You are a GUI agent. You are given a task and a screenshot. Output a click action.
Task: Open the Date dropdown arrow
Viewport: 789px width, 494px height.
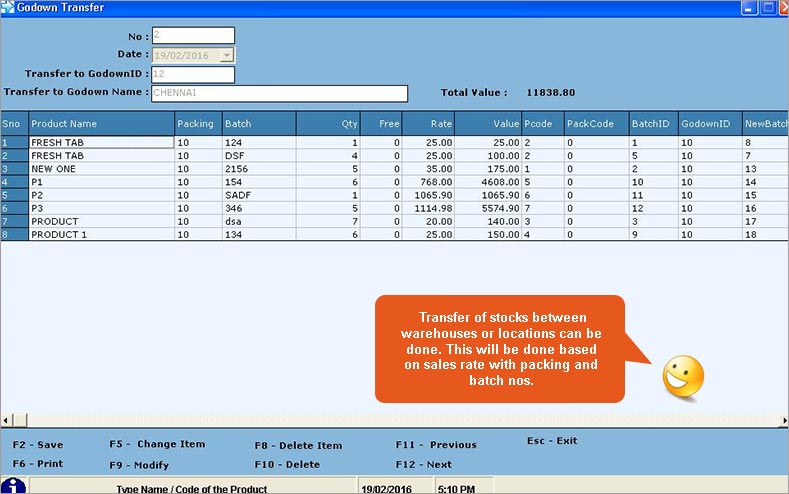click(227, 56)
